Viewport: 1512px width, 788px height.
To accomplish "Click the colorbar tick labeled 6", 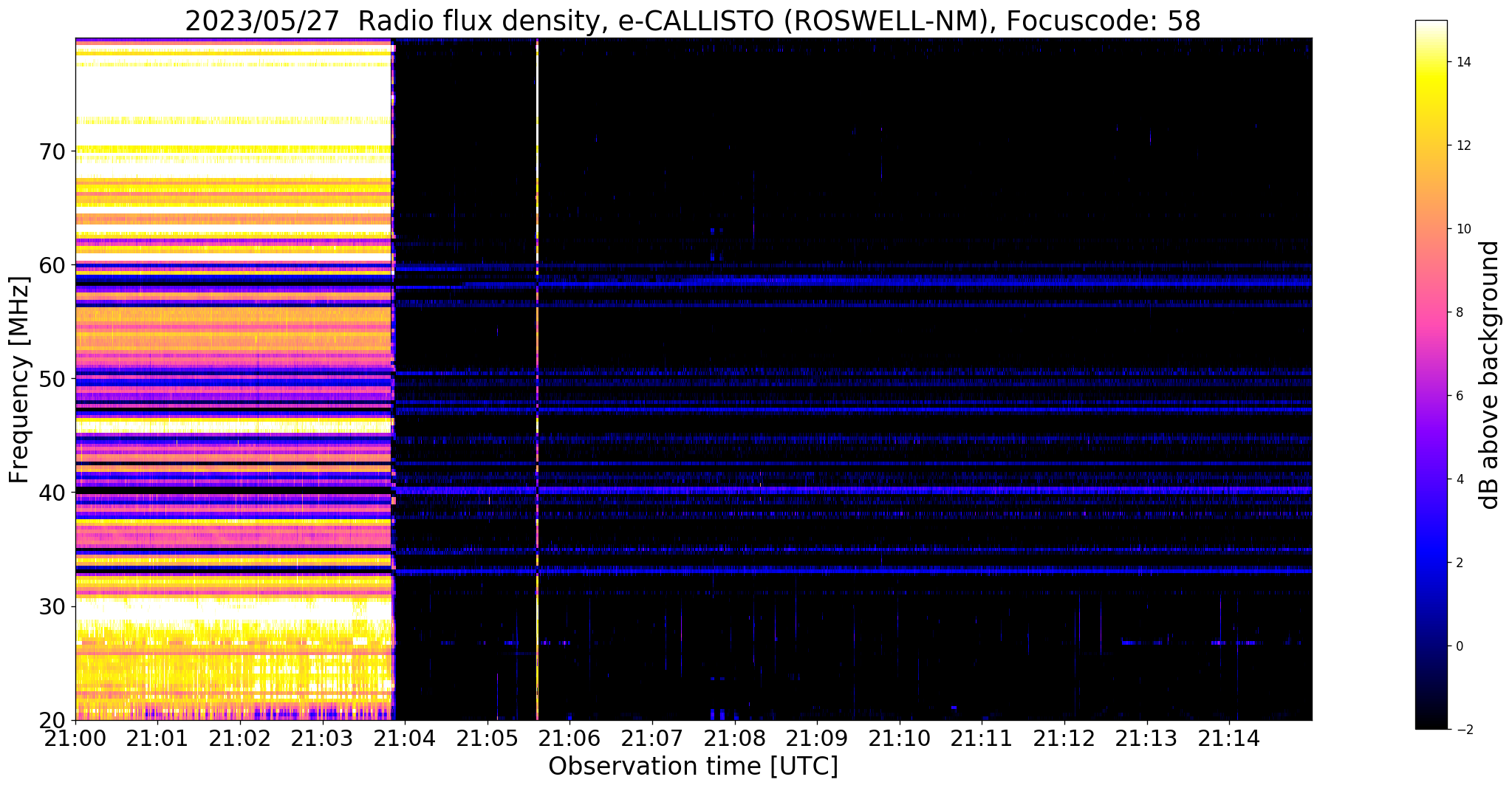I will tap(1460, 396).
